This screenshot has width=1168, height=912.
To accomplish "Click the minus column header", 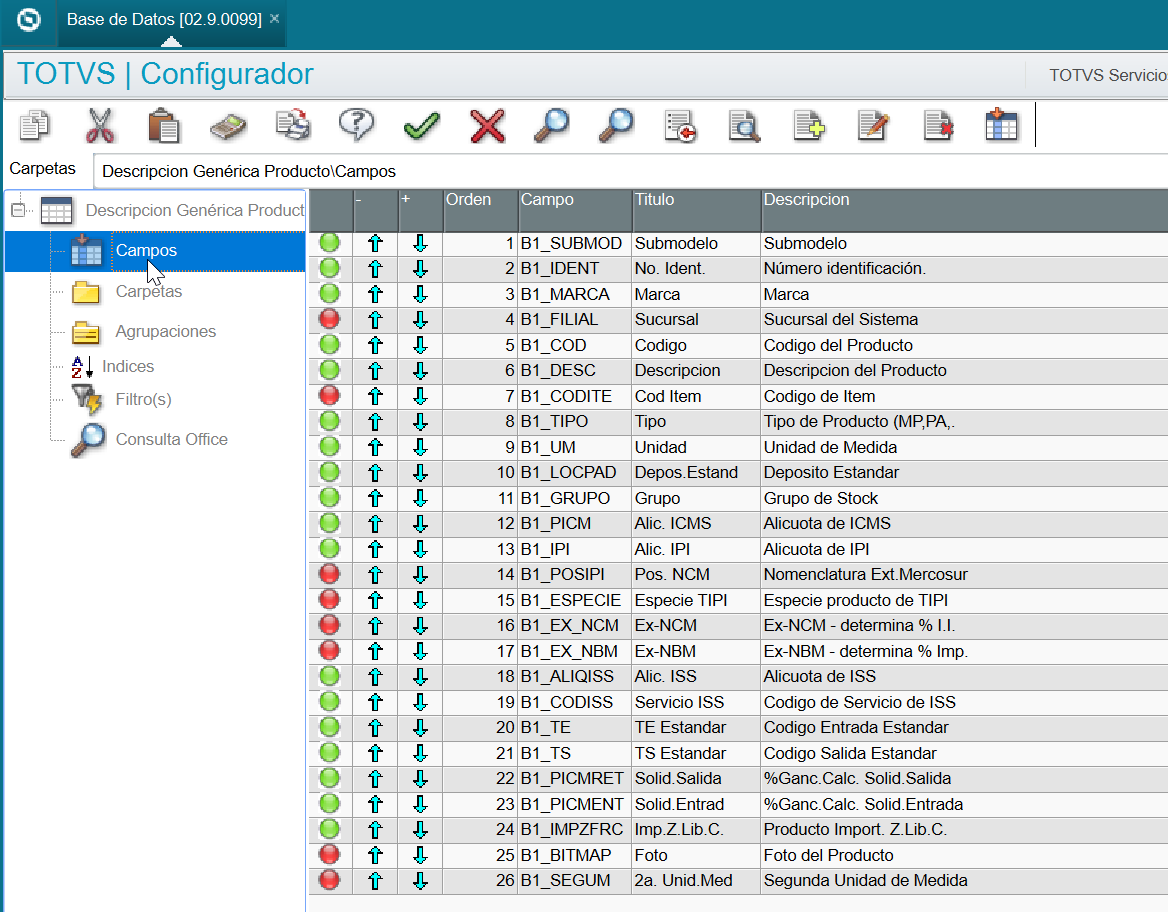I will click(x=376, y=210).
